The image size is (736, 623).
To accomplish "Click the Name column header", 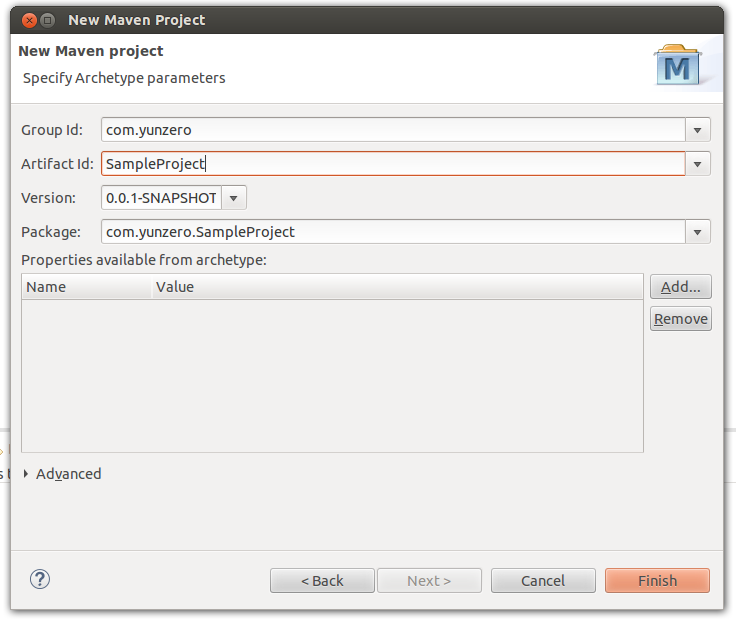I will click(x=87, y=287).
